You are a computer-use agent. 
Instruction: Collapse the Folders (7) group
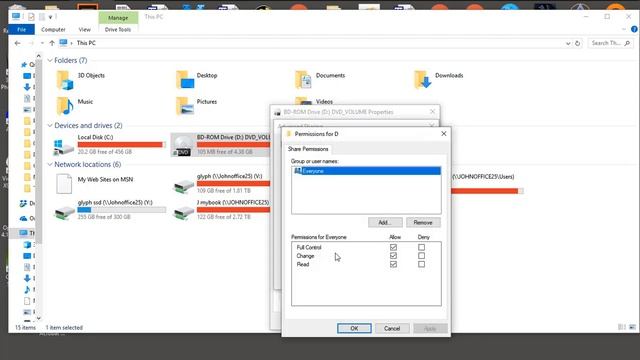point(50,60)
